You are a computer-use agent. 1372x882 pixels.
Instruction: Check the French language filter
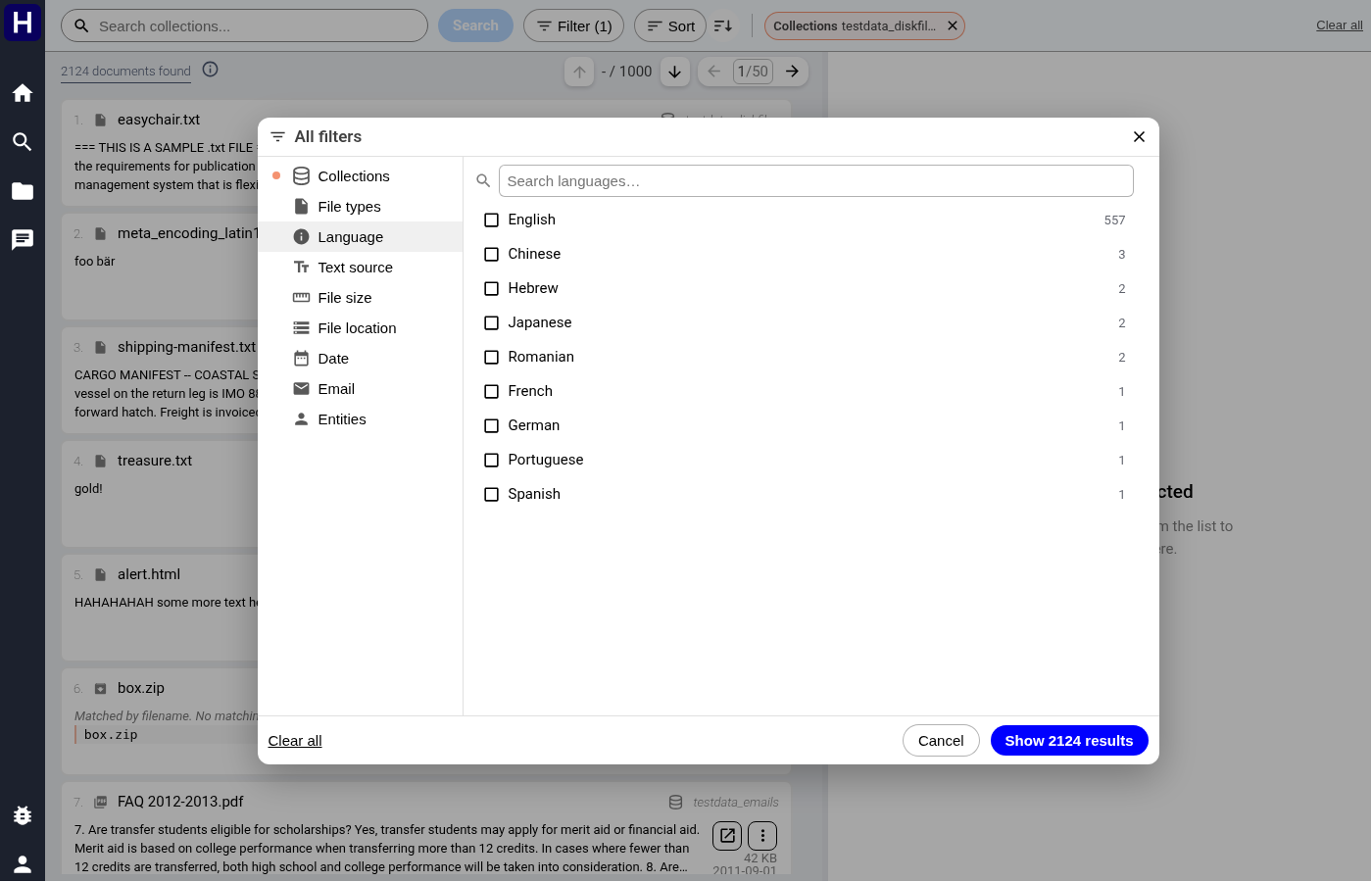(x=492, y=392)
